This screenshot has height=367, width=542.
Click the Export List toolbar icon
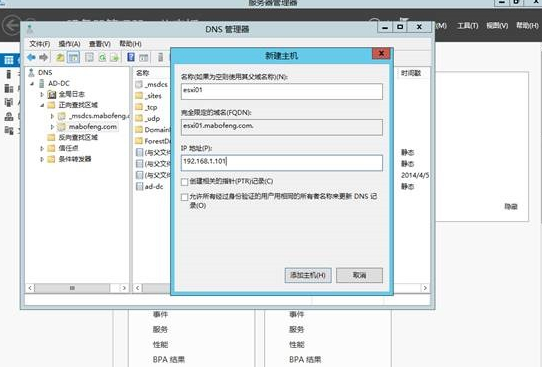114,57
